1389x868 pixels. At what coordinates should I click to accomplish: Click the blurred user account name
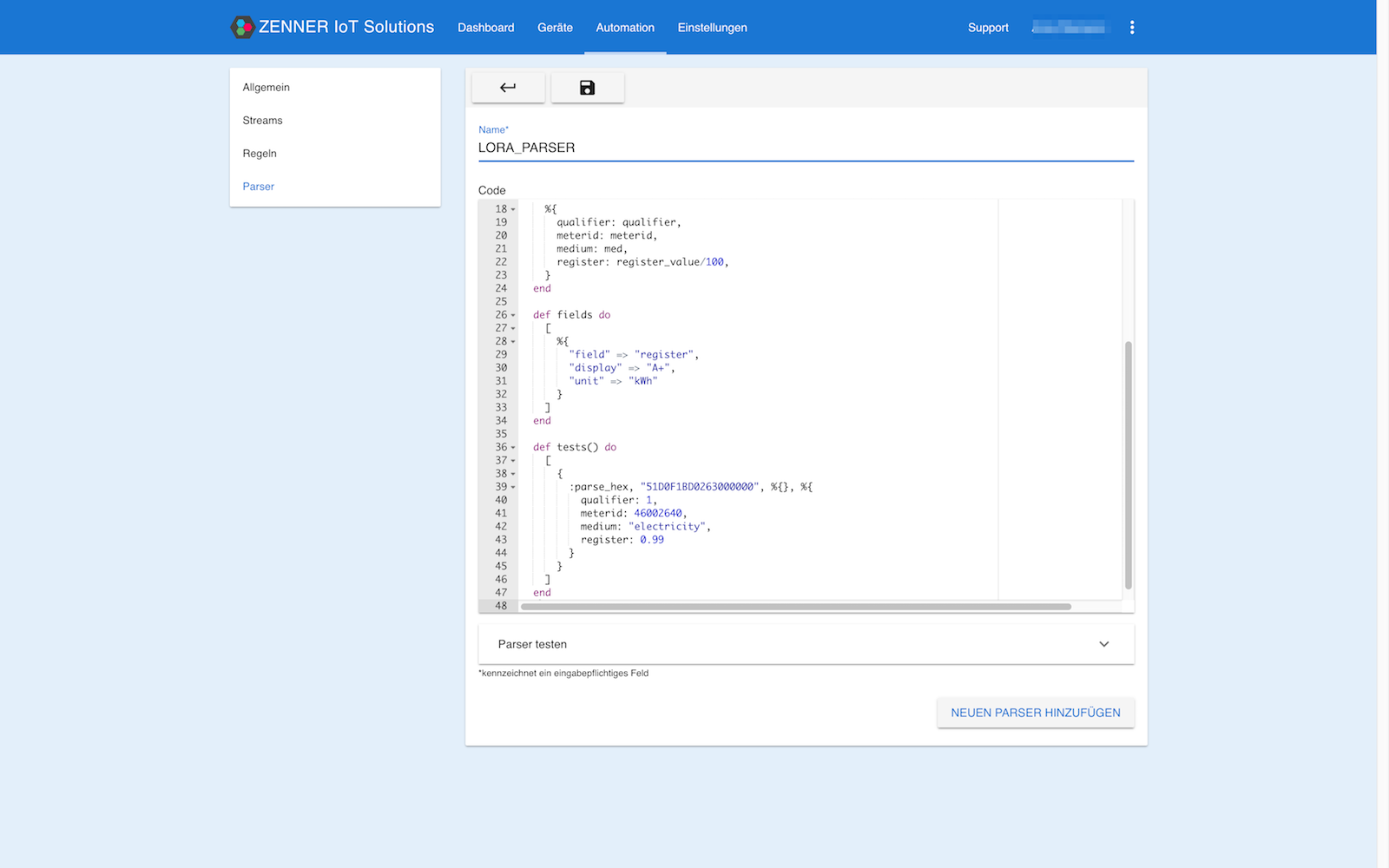click(x=1069, y=28)
